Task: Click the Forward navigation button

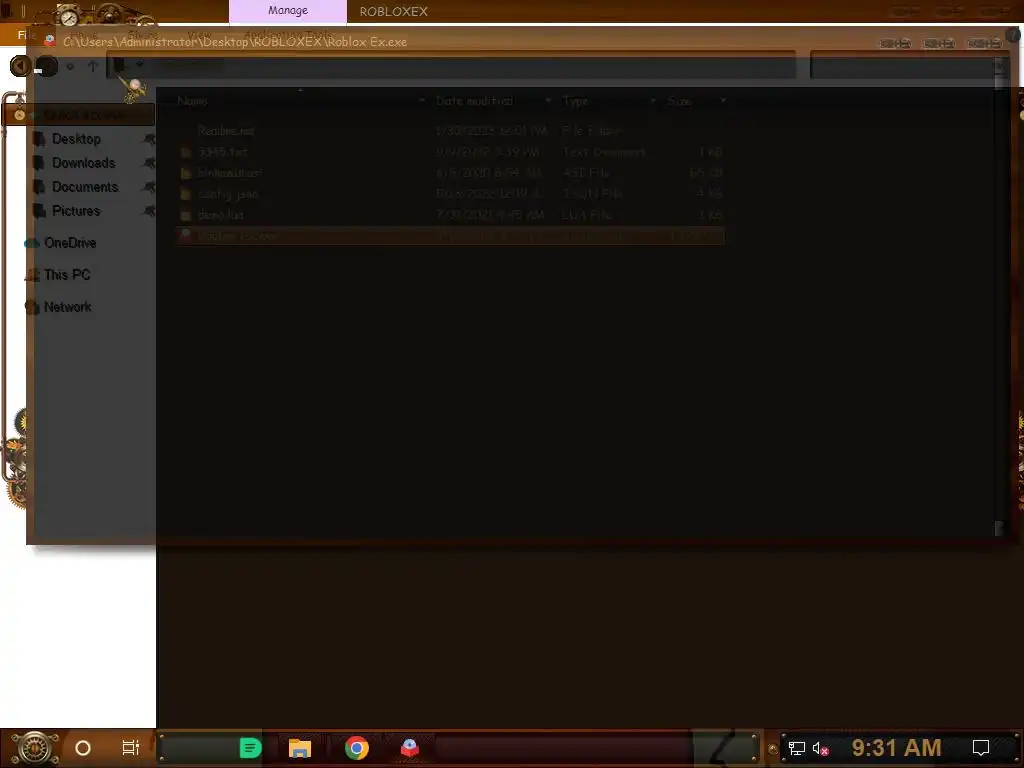Action: 46,66
